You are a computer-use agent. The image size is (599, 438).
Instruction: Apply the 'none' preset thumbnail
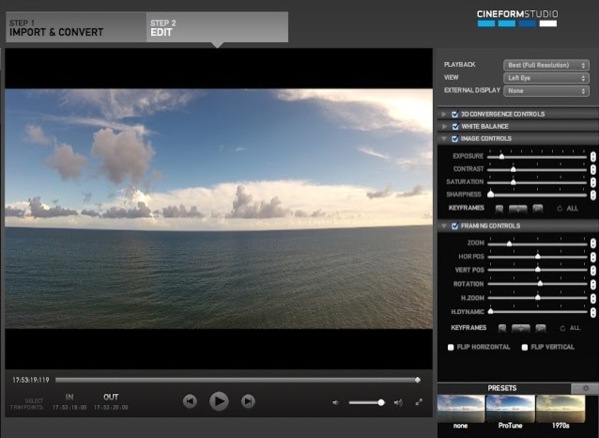(x=461, y=409)
